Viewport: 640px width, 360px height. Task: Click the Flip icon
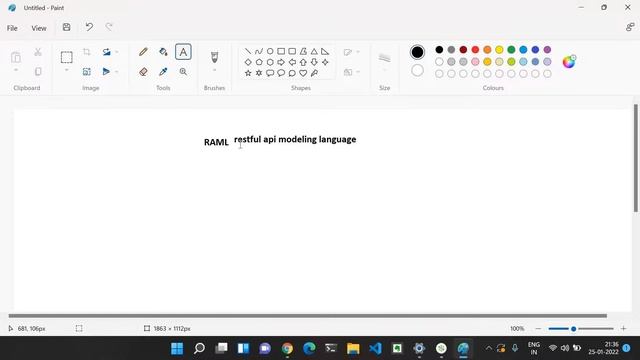[x=106, y=72]
